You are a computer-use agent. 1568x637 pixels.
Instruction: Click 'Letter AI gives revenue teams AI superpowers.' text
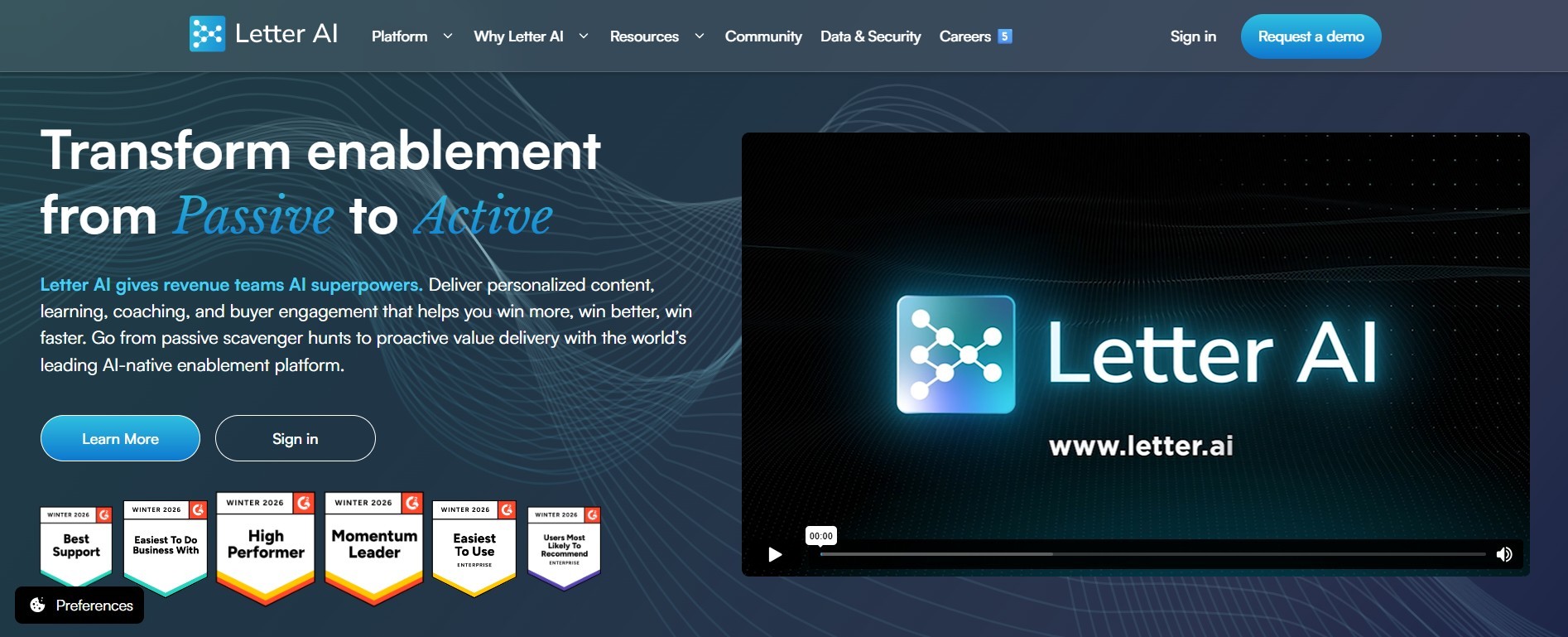coord(232,285)
